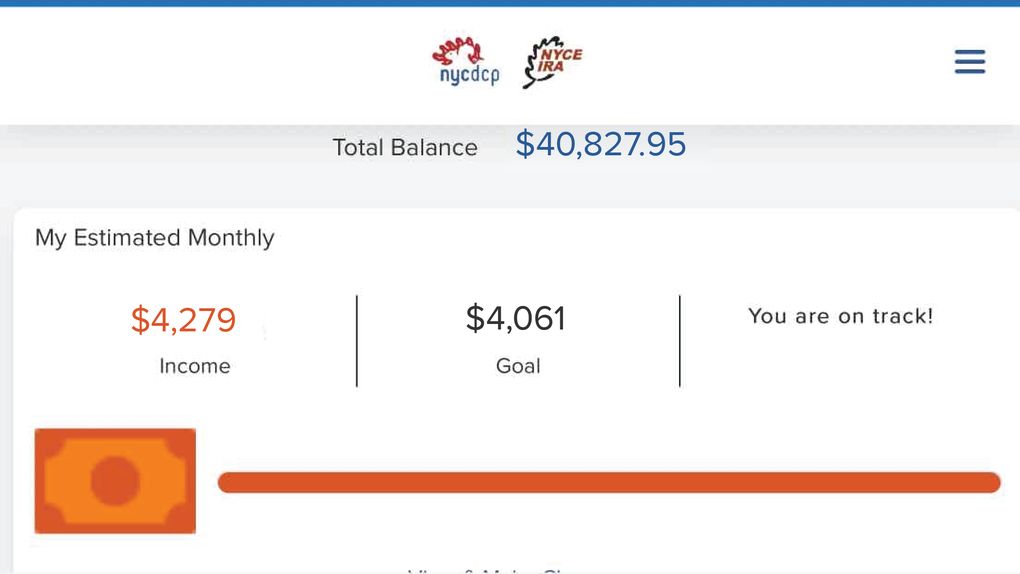Click the circle in the bill icon

pyautogui.click(x=115, y=481)
